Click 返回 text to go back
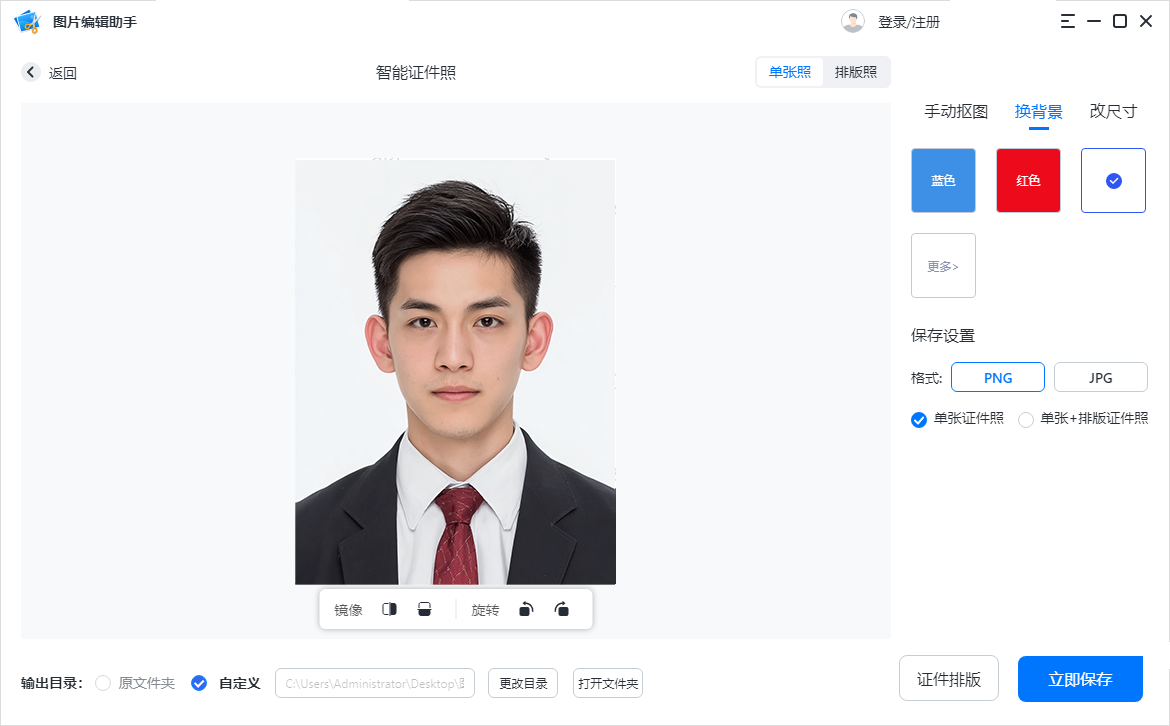 tap(63, 73)
